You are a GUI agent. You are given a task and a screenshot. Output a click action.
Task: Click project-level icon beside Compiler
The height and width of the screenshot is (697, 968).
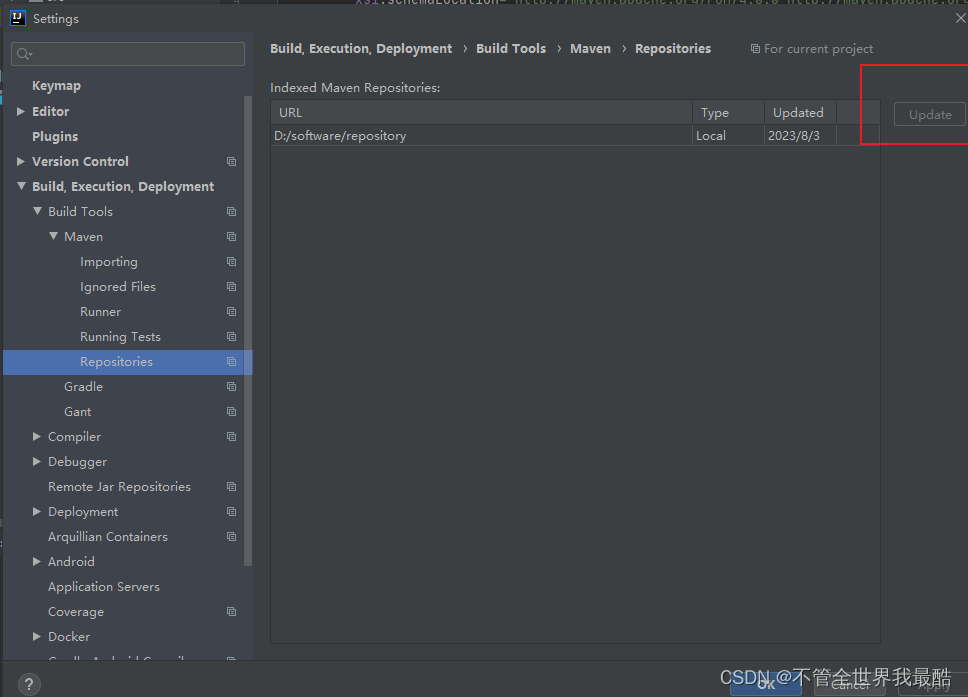click(x=232, y=436)
